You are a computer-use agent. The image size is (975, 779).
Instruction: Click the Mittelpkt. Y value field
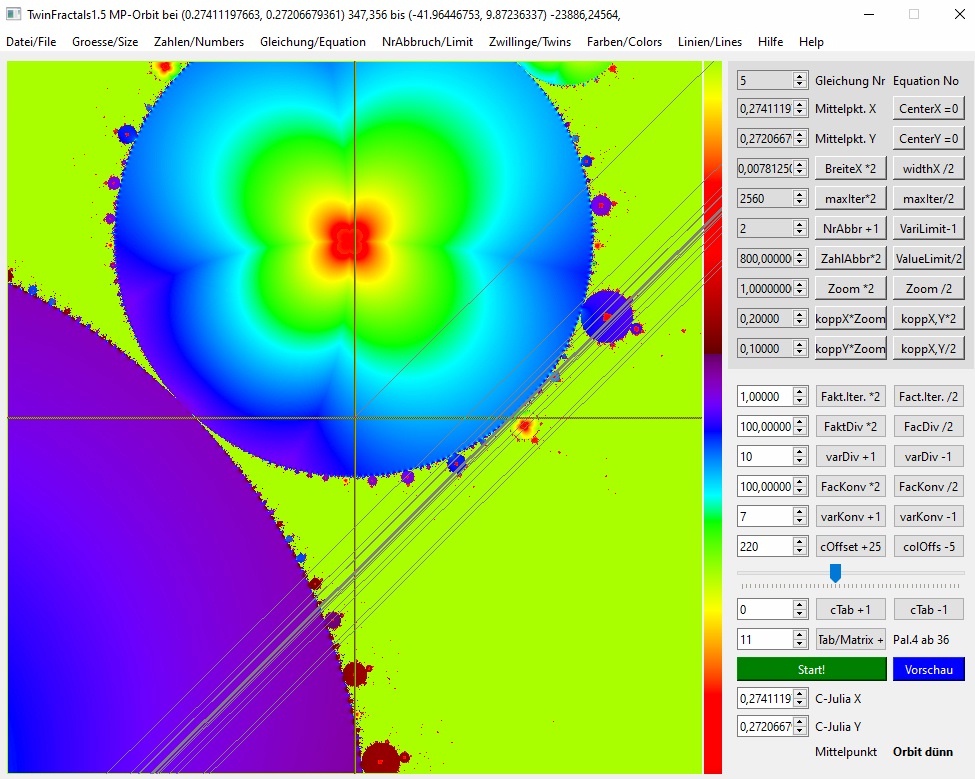772,139
